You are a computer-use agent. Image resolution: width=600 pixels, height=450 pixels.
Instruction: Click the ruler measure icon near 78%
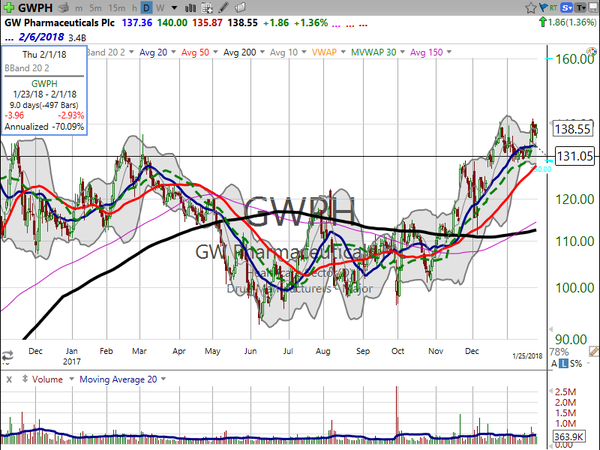click(x=593, y=351)
